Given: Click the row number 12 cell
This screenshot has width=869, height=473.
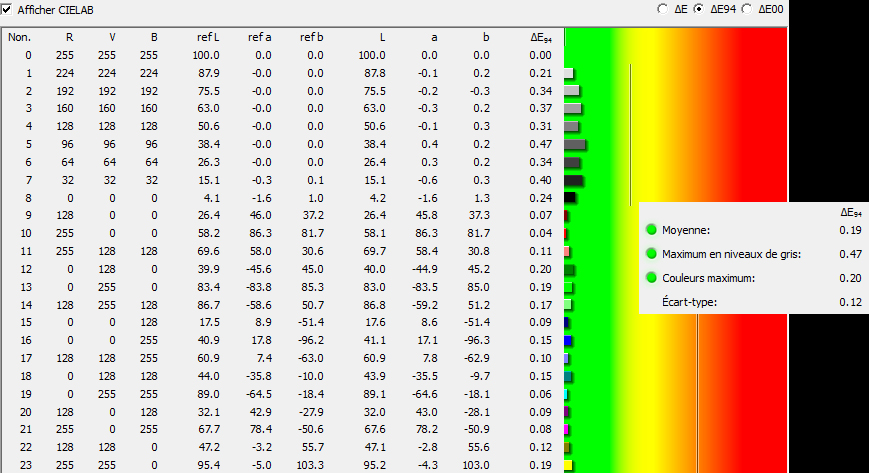Looking at the screenshot, I should pos(26,269).
